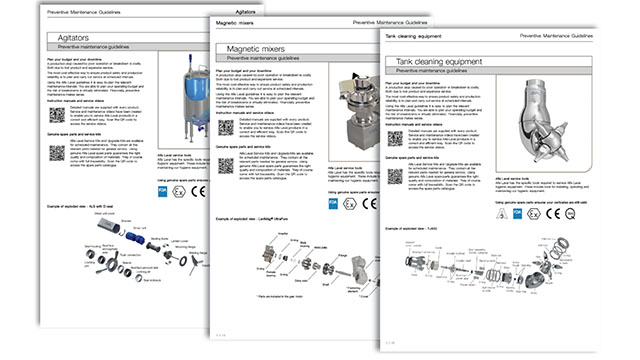Click the FDA icon on the Tank cleaning page
Viewport: 640px width, 360px height.
pos(517,213)
